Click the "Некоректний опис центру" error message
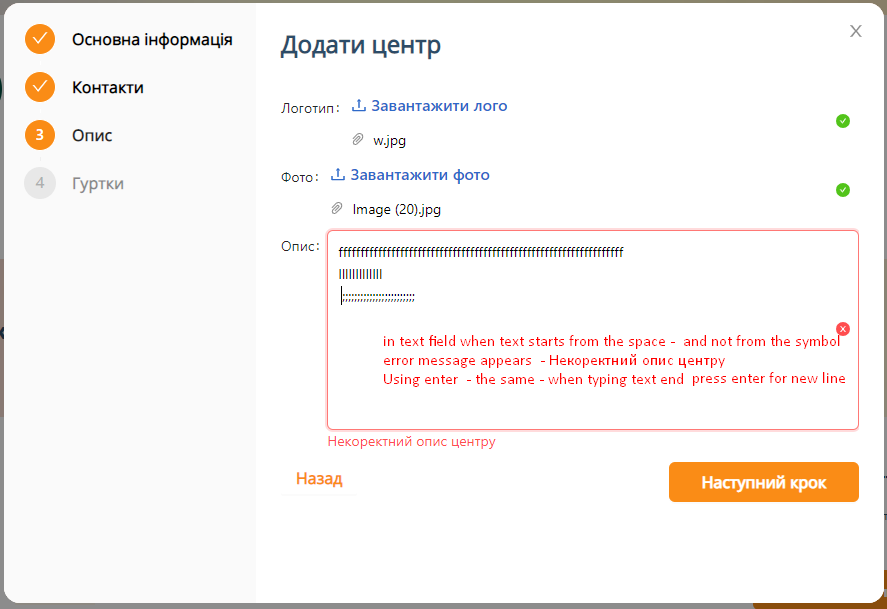This screenshot has width=887, height=609. pyautogui.click(x=410, y=441)
